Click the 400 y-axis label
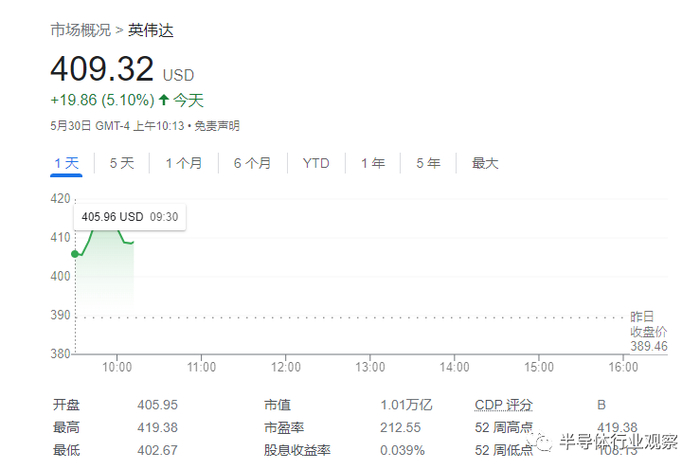700x472 pixels. click(x=60, y=276)
